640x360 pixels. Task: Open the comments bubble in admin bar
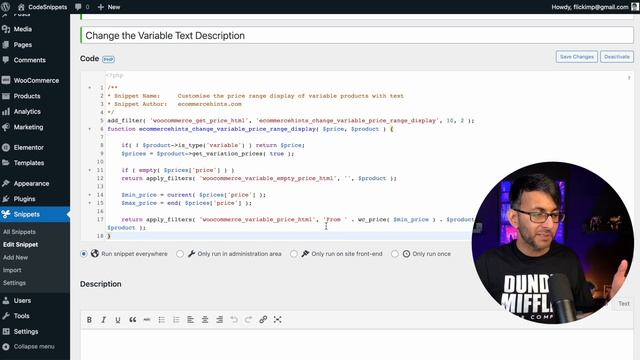coord(82,7)
